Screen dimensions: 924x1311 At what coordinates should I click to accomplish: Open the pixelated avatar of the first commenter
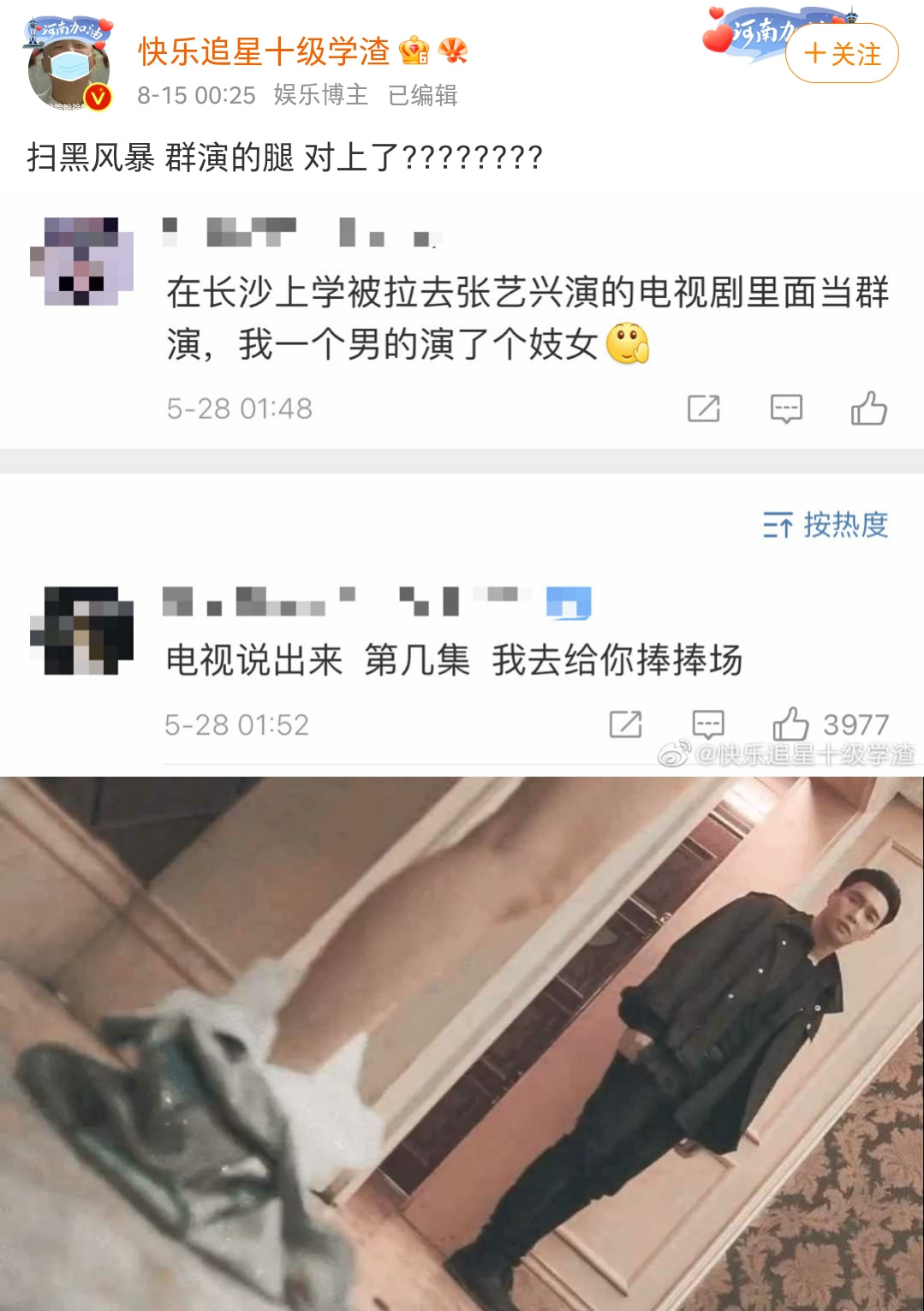click(81, 261)
